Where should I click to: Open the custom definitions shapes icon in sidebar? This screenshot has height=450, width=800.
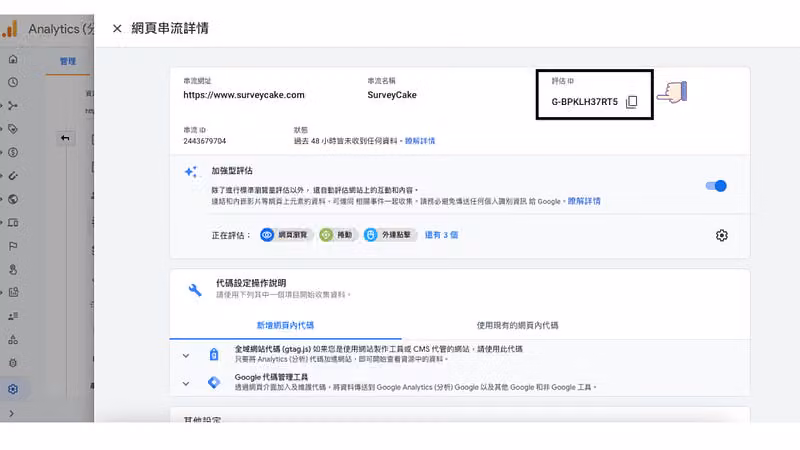point(13,340)
